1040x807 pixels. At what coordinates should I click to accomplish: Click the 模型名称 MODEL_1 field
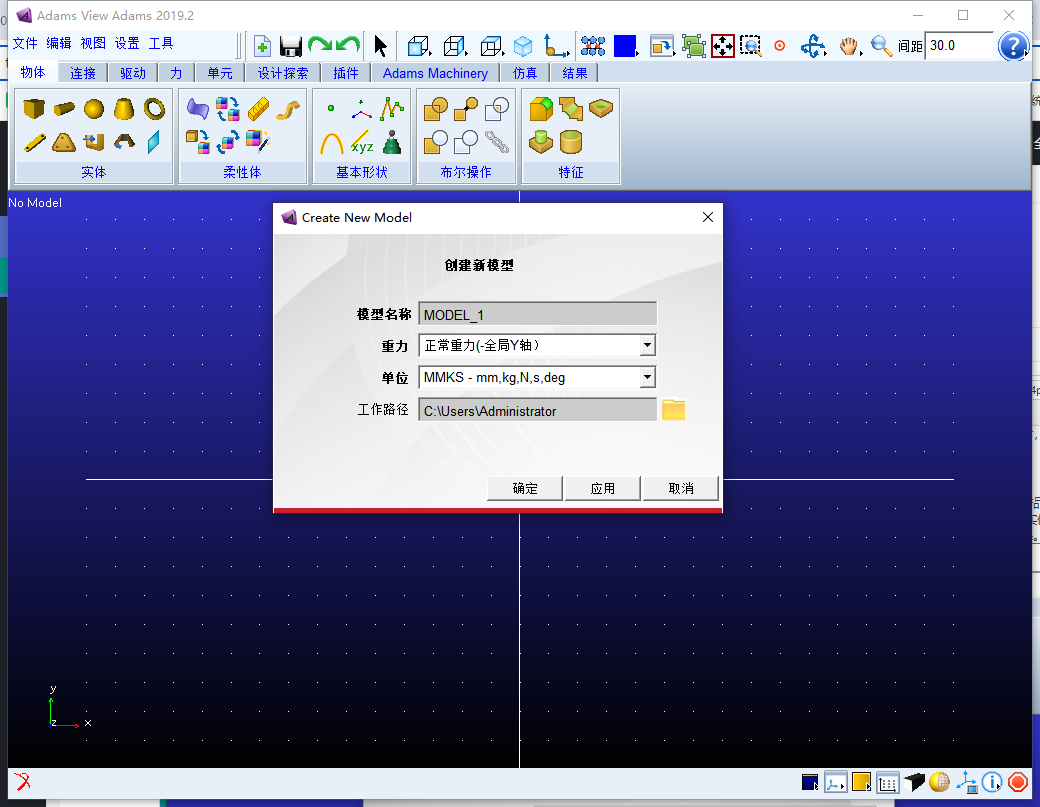(537, 314)
